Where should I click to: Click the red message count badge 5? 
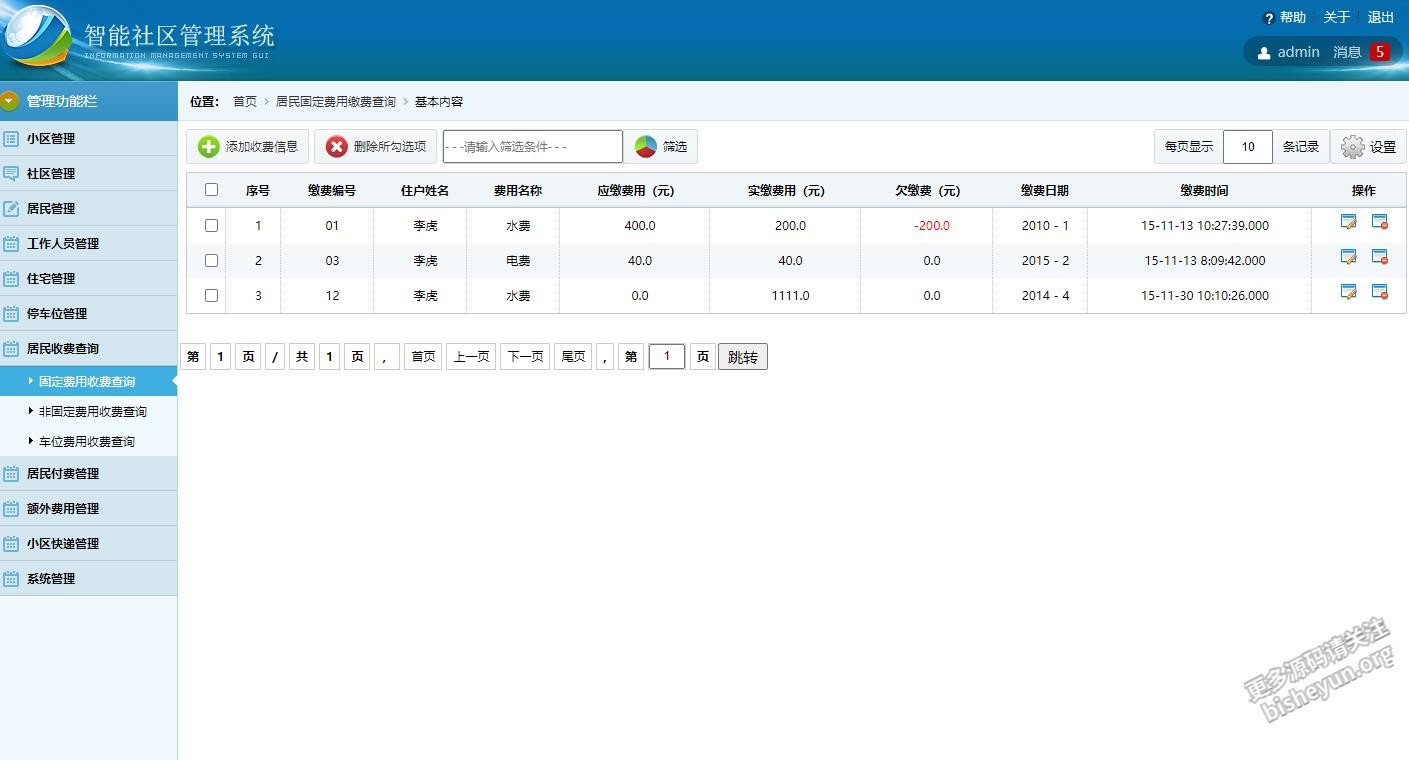[1380, 52]
